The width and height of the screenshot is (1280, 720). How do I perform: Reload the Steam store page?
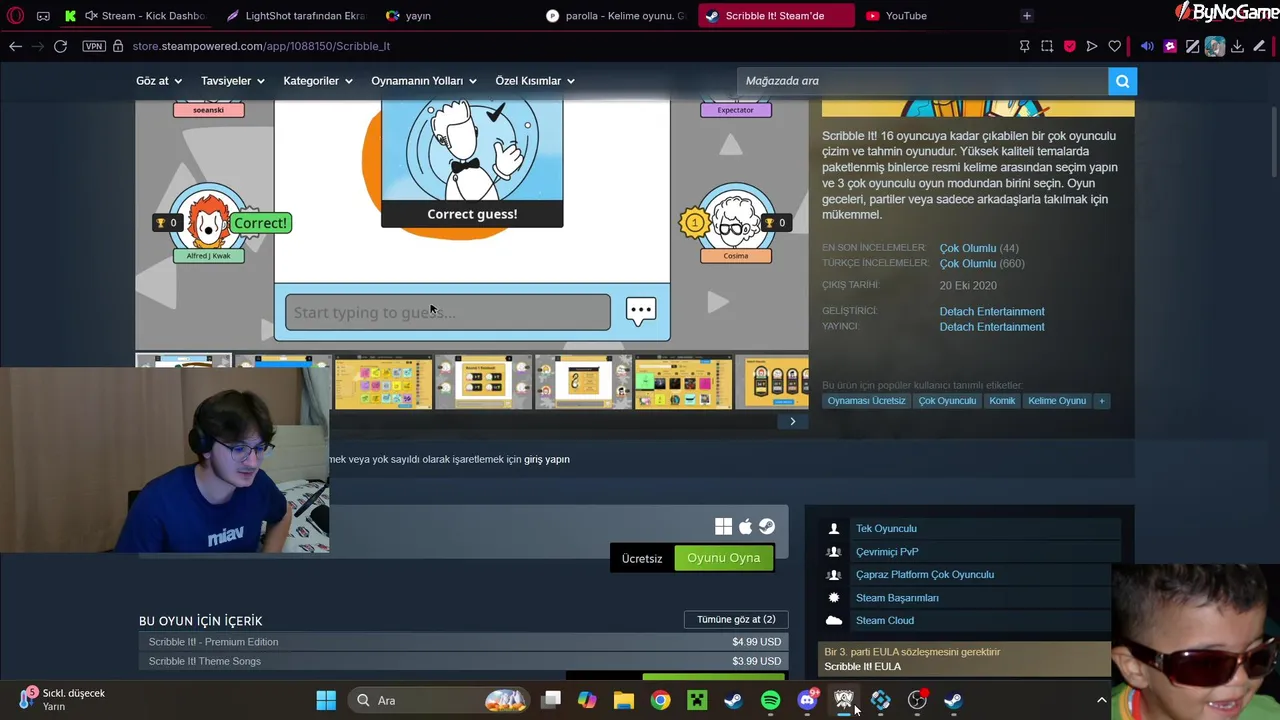60,46
